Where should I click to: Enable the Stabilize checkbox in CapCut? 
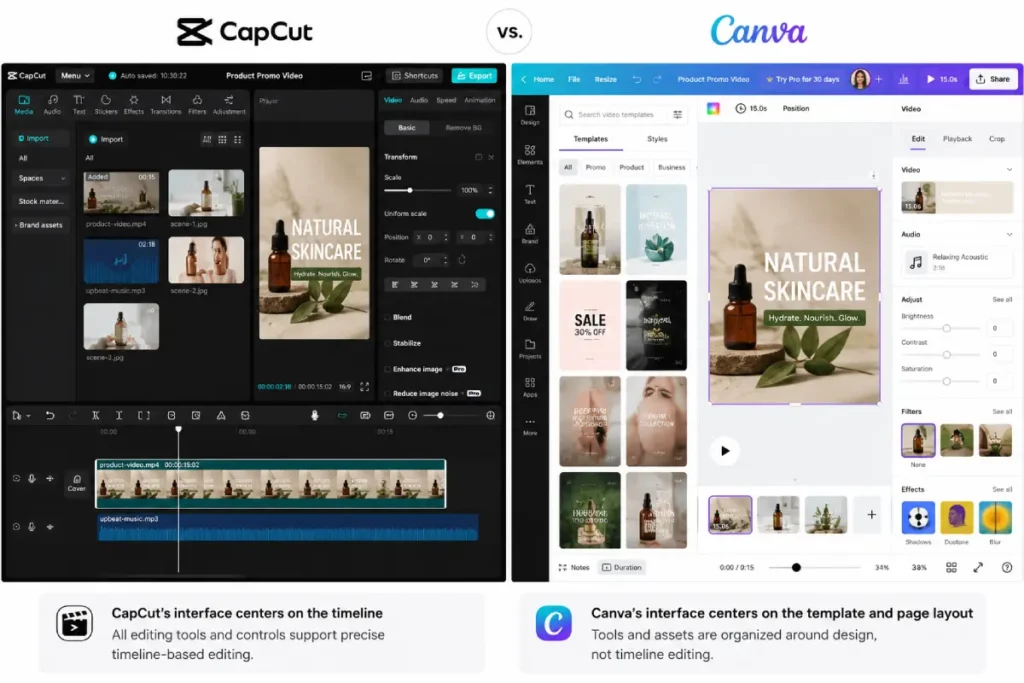[x=387, y=343]
